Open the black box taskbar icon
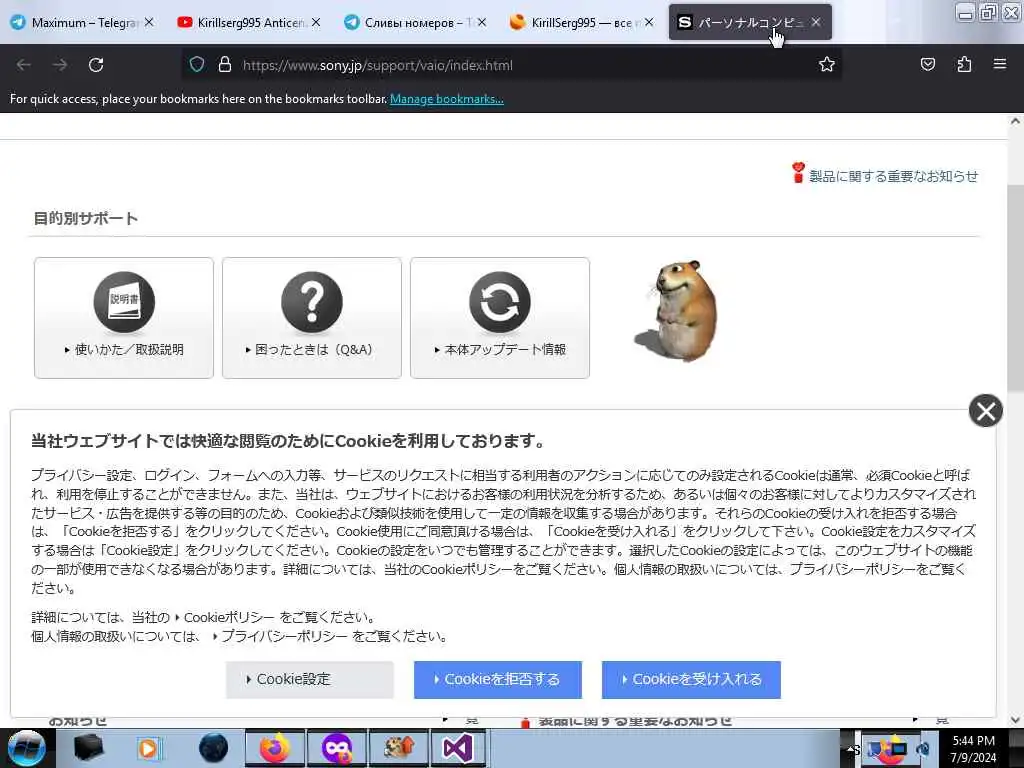The height and width of the screenshot is (768, 1024). tap(89, 748)
